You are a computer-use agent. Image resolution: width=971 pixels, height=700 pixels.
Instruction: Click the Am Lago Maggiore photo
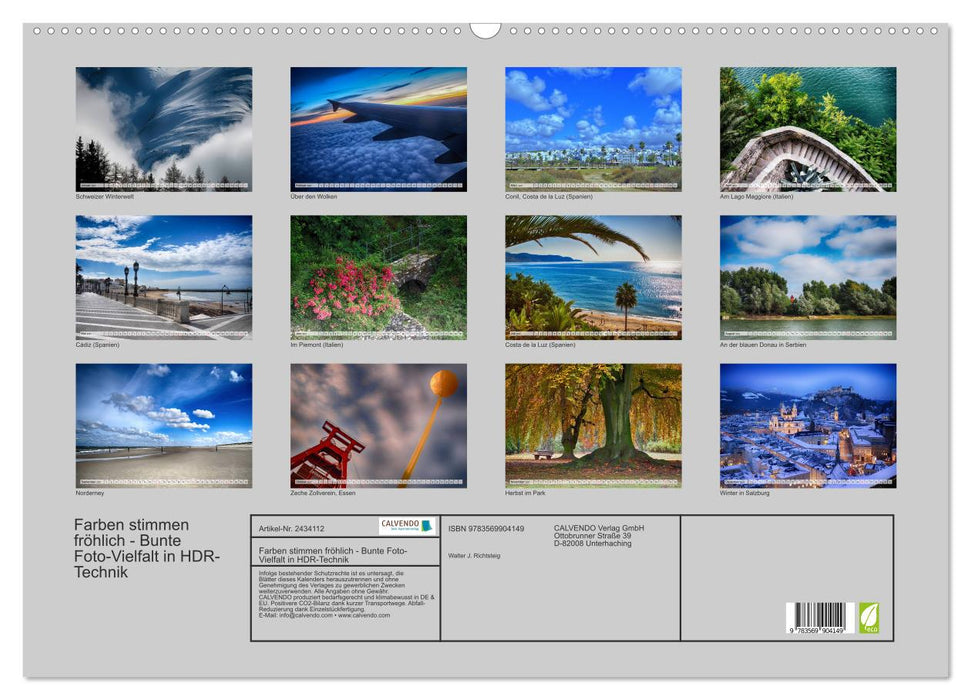click(808, 129)
